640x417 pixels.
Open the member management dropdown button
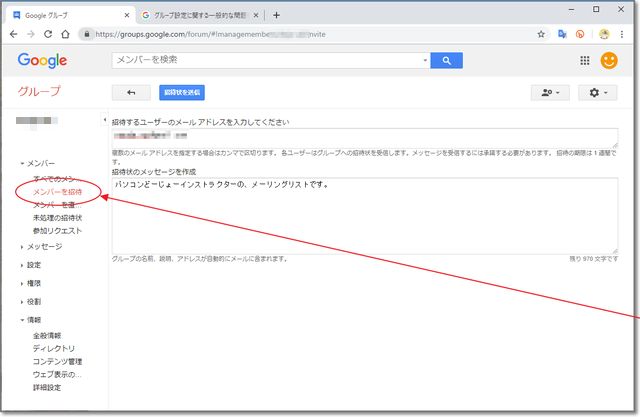551,92
